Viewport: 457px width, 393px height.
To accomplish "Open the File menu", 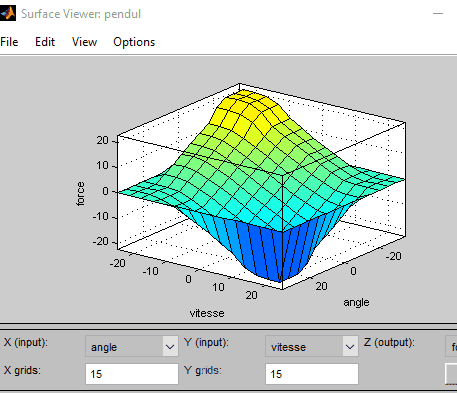I will pos(9,42).
